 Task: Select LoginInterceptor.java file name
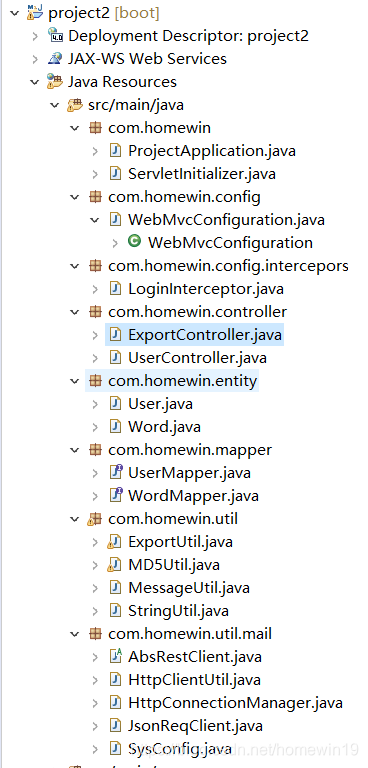(206, 289)
